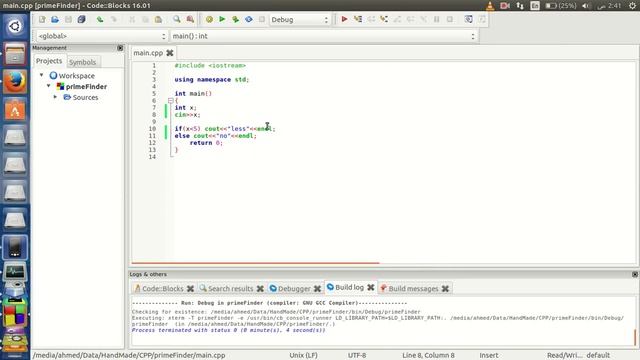Open Find search icon
The image size is (640, 360).
(176, 19)
